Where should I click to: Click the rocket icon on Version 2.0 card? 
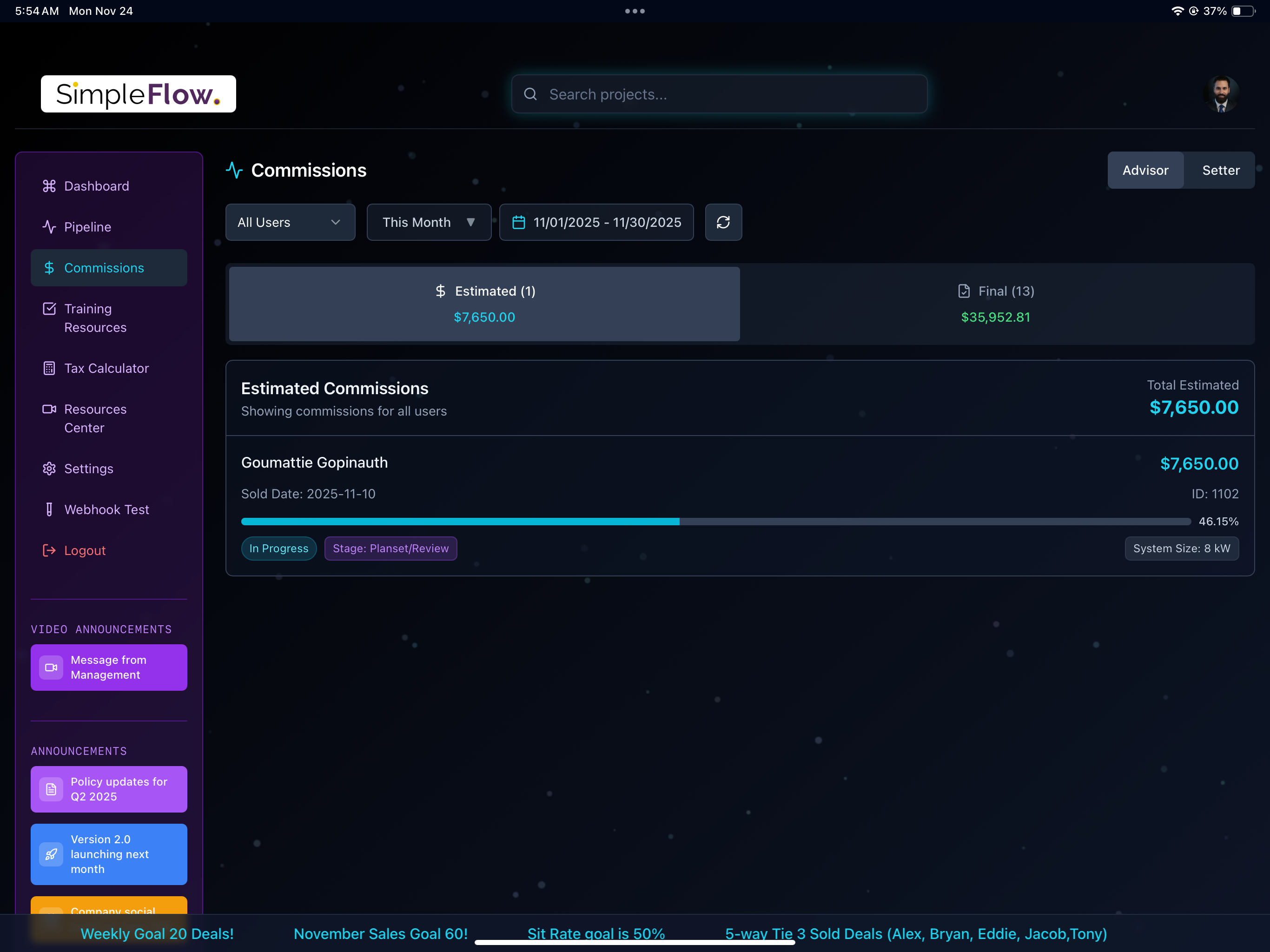coord(51,854)
